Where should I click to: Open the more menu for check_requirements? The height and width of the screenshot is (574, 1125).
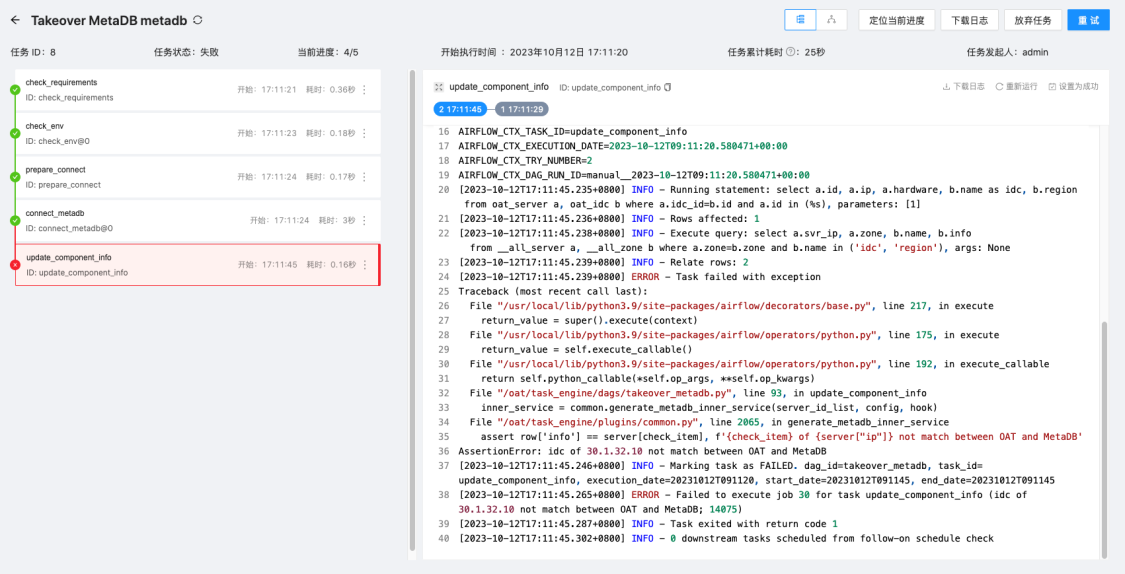tap(364, 90)
